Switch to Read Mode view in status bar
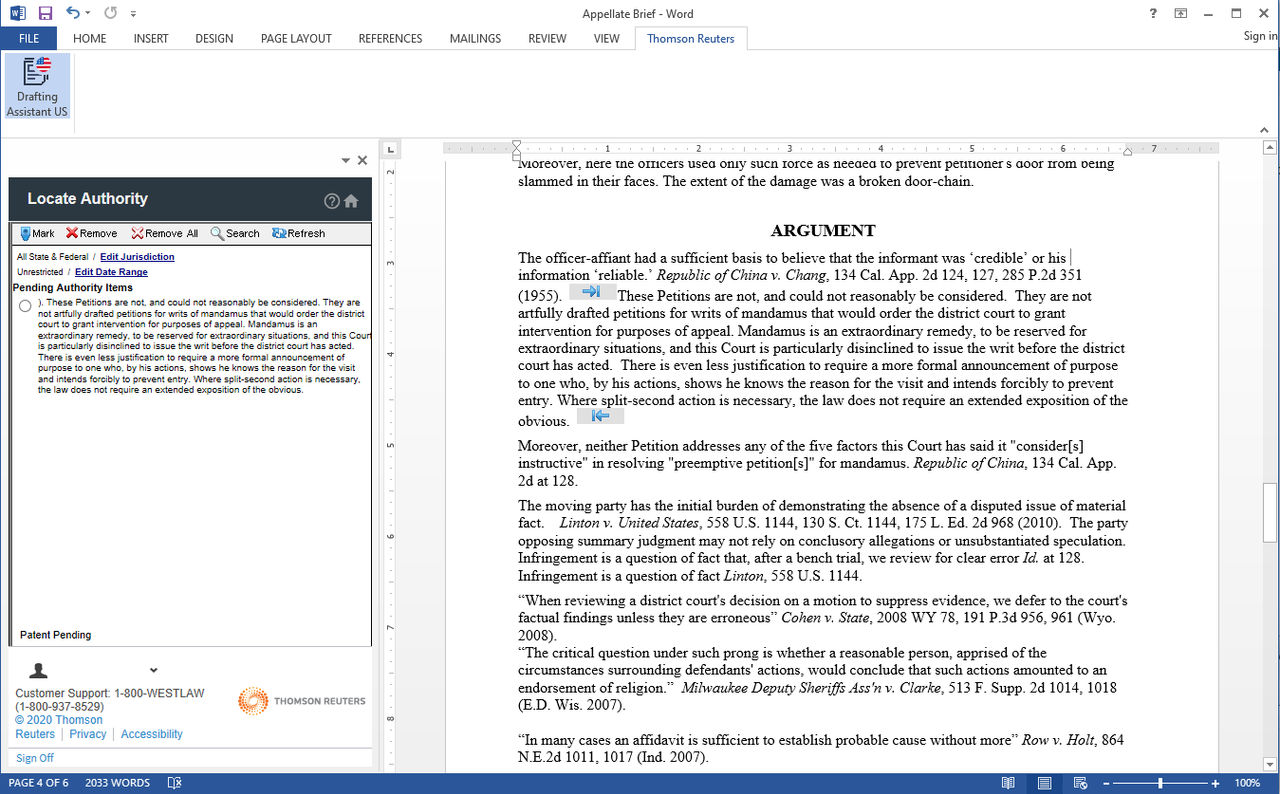The width and height of the screenshot is (1280, 794). 1008,783
